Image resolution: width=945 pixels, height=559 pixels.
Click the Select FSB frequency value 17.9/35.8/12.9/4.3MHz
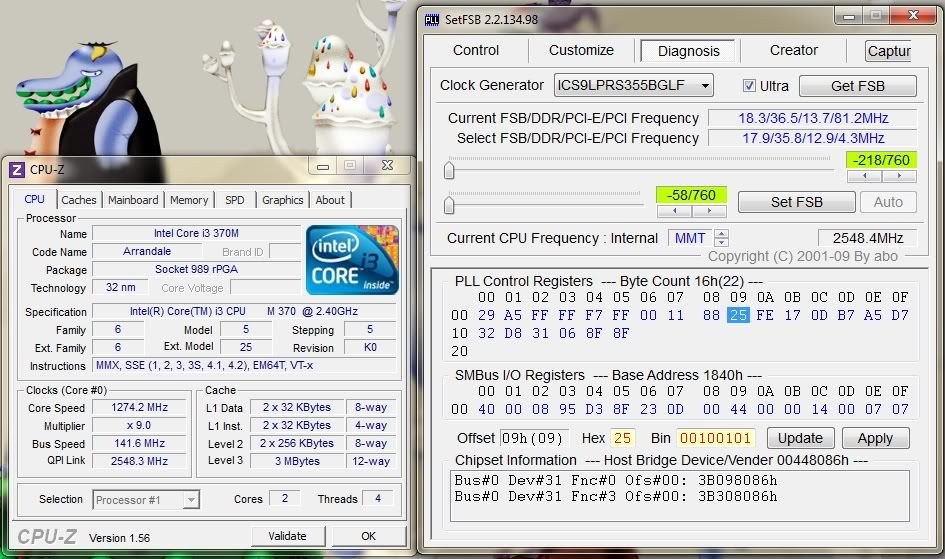point(813,138)
